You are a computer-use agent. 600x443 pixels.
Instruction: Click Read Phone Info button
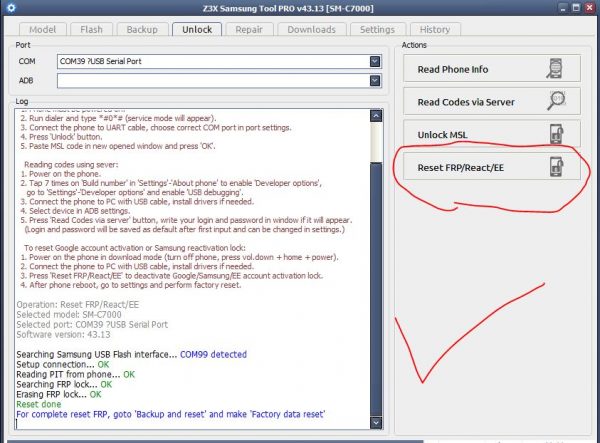click(x=492, y=69)
